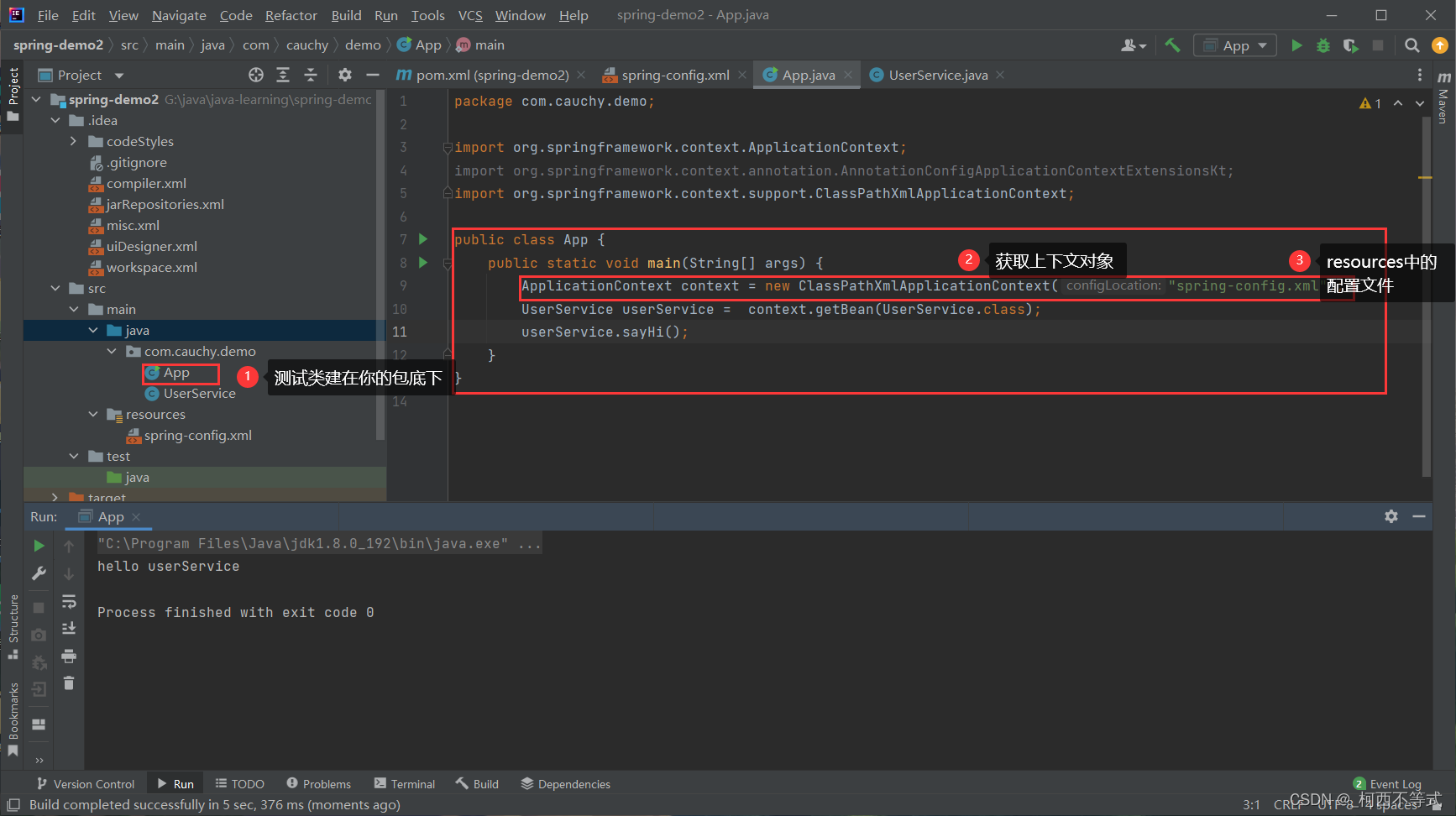Image resolution: width=1456 pixels, height=816 pixels.
Task: Collapse the com.cauchy.demo package
Action: tap(112, 351)
